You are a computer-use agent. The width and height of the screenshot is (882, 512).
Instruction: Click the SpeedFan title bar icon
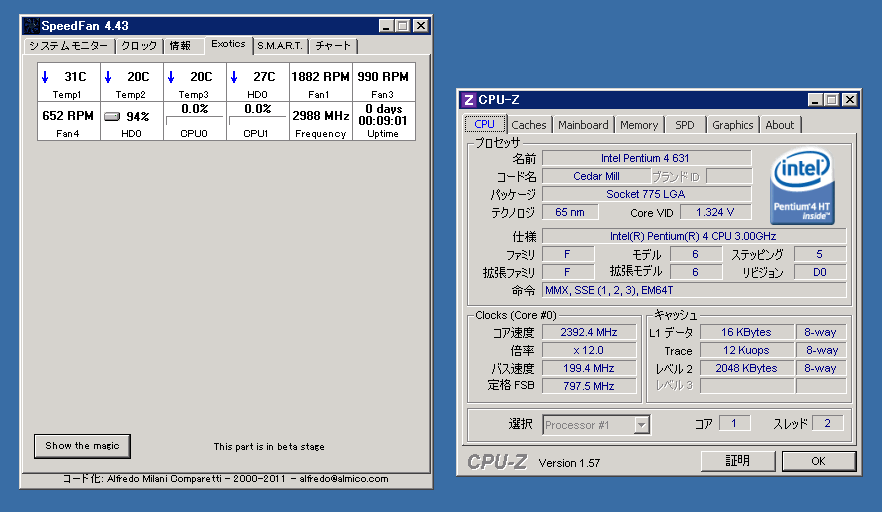click(x=32, y=26)
